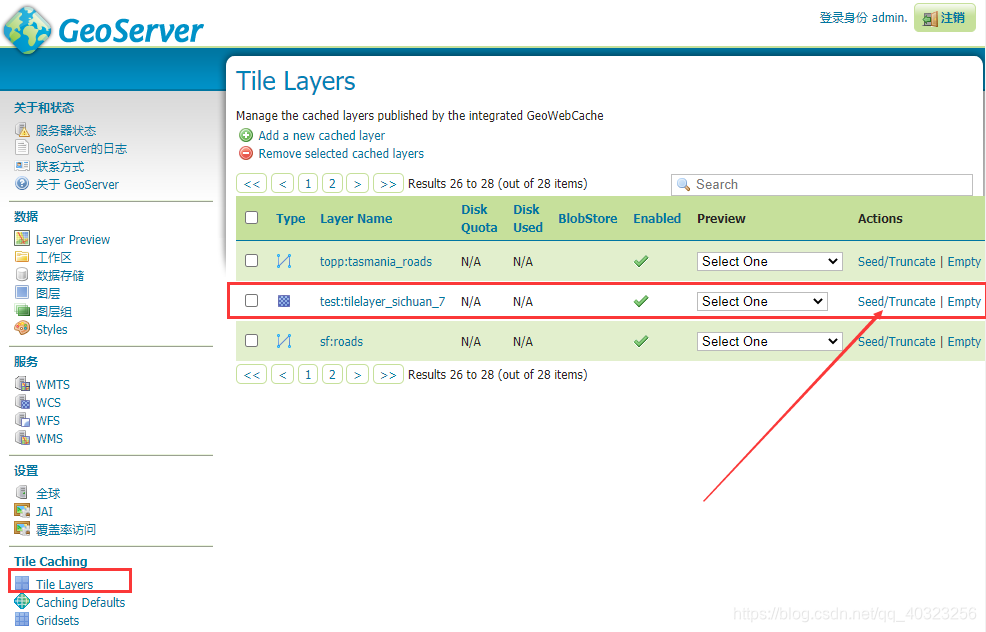Click the Tile Layers grid icon
The width and height of the screenshot is (986, 632).
22,584
